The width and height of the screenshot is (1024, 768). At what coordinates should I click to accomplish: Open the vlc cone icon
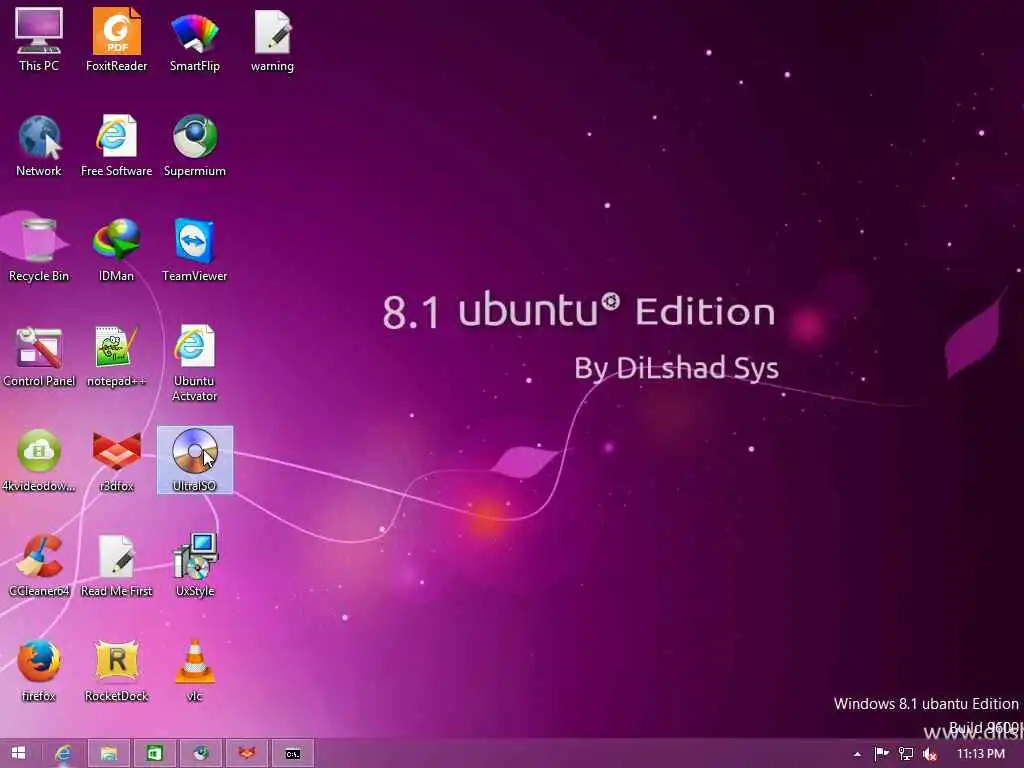[195, 671]
